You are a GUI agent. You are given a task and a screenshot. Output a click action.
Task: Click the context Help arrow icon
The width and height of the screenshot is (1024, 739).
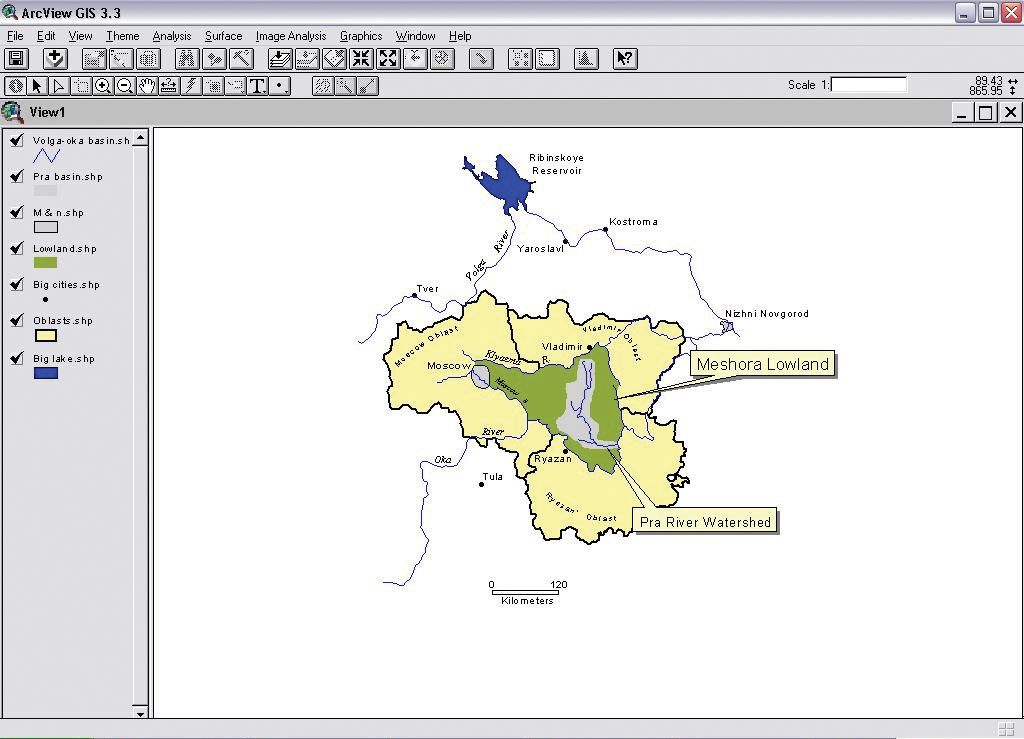pyautogui.click(x=625, y=59)
